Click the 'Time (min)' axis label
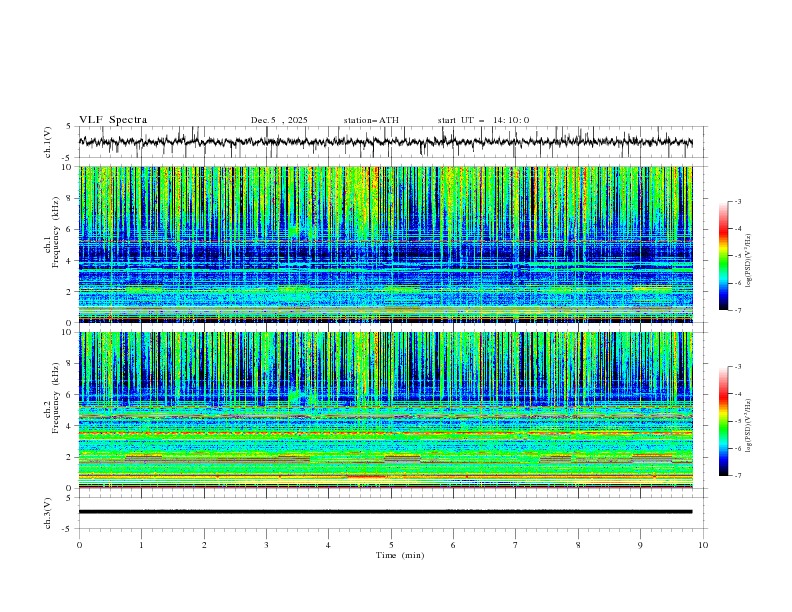 [400, 555]
